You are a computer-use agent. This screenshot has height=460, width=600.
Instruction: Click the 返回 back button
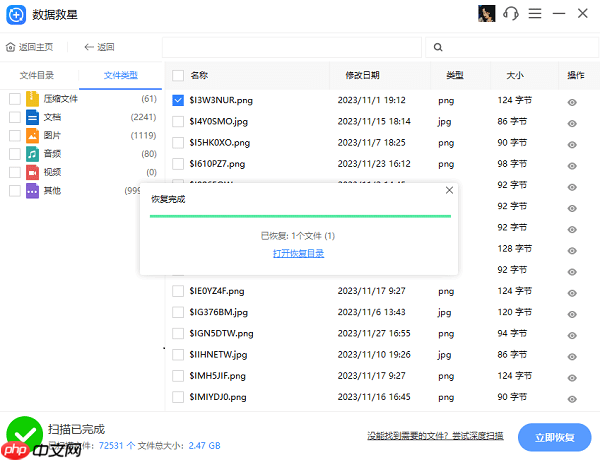[99, 47]
